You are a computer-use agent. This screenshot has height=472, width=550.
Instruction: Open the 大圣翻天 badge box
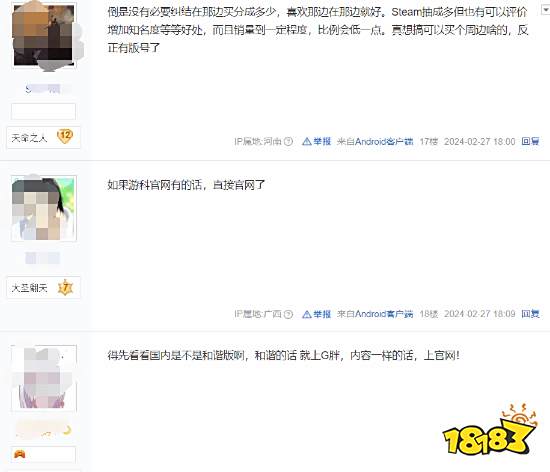[43, 288]
